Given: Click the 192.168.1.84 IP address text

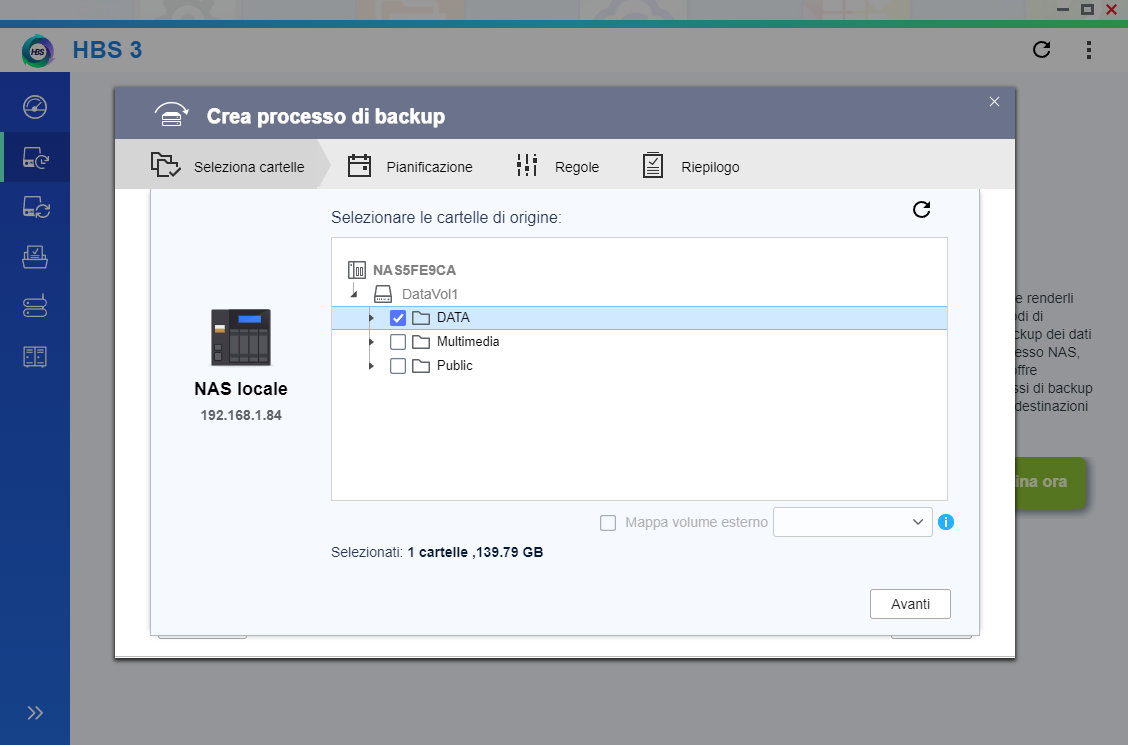Looking at the screenshot, I should pyautogui.click(x=241, y=415).
